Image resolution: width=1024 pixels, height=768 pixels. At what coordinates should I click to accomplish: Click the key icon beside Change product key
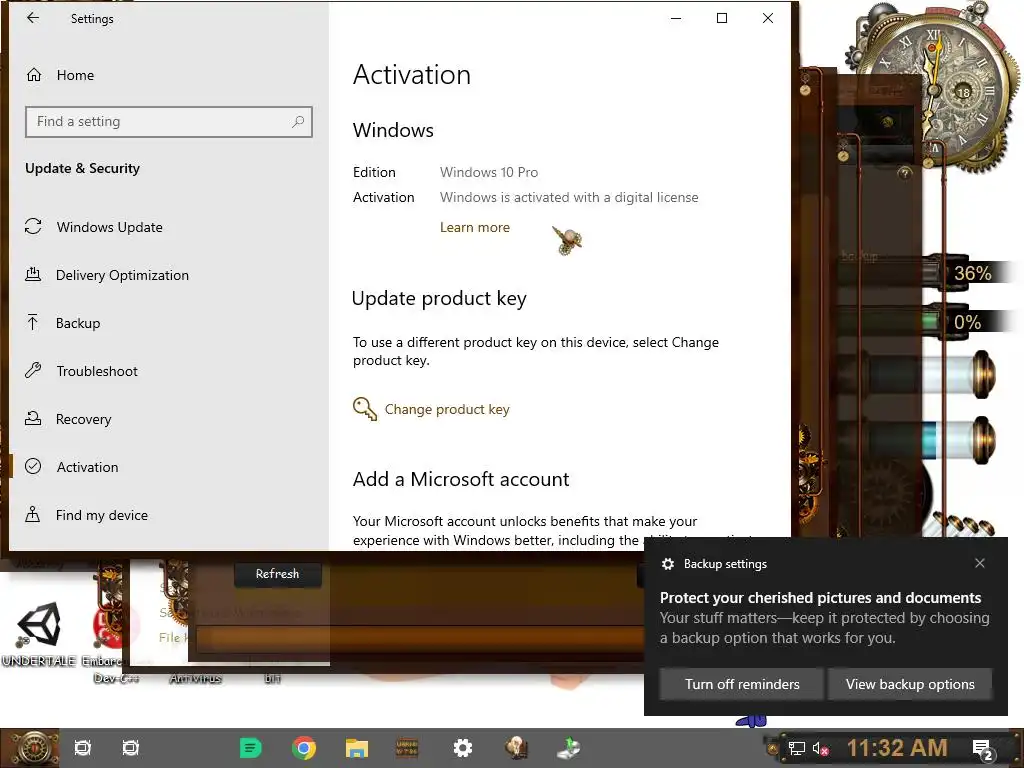pos(365,409)
